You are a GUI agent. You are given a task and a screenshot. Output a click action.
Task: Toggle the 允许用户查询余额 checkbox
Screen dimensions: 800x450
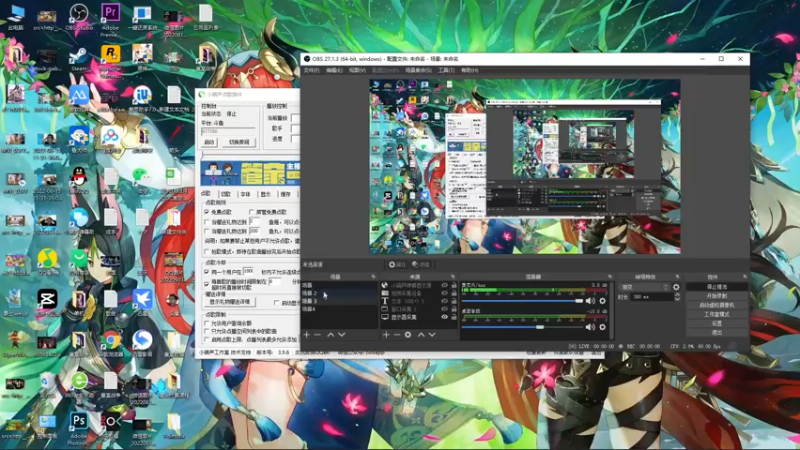click(x=207, y=323)
